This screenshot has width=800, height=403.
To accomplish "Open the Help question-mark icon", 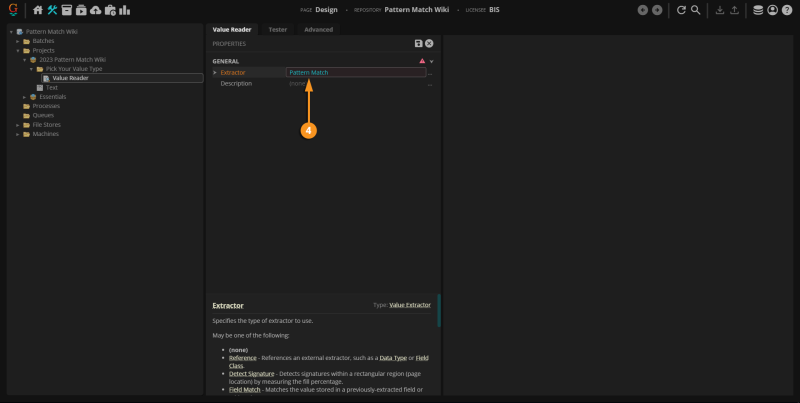I will click(787, 10).
